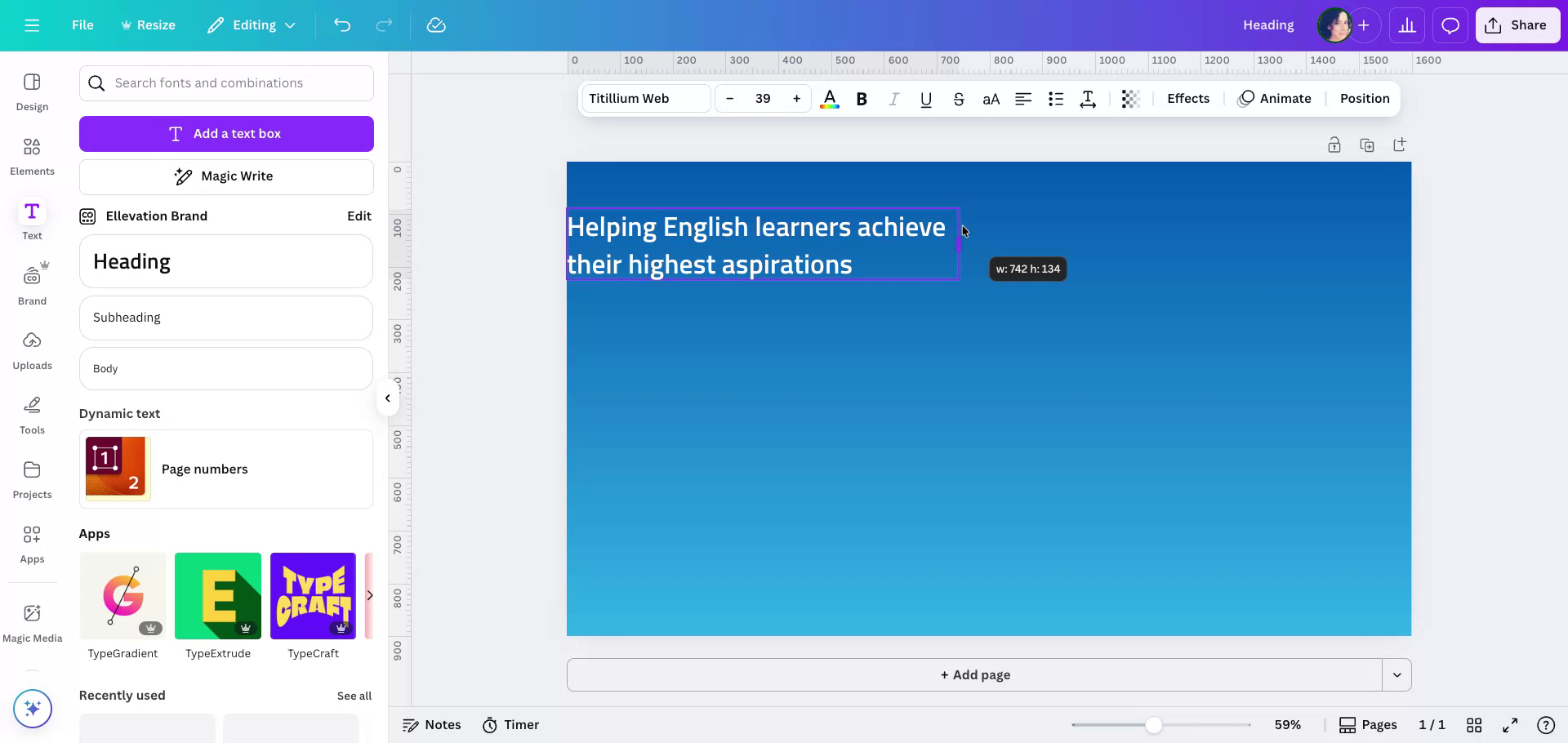Viewport: 1568px width, 743px height.
Task: Apply bold formatting to the heading
Action: point(861,99)
